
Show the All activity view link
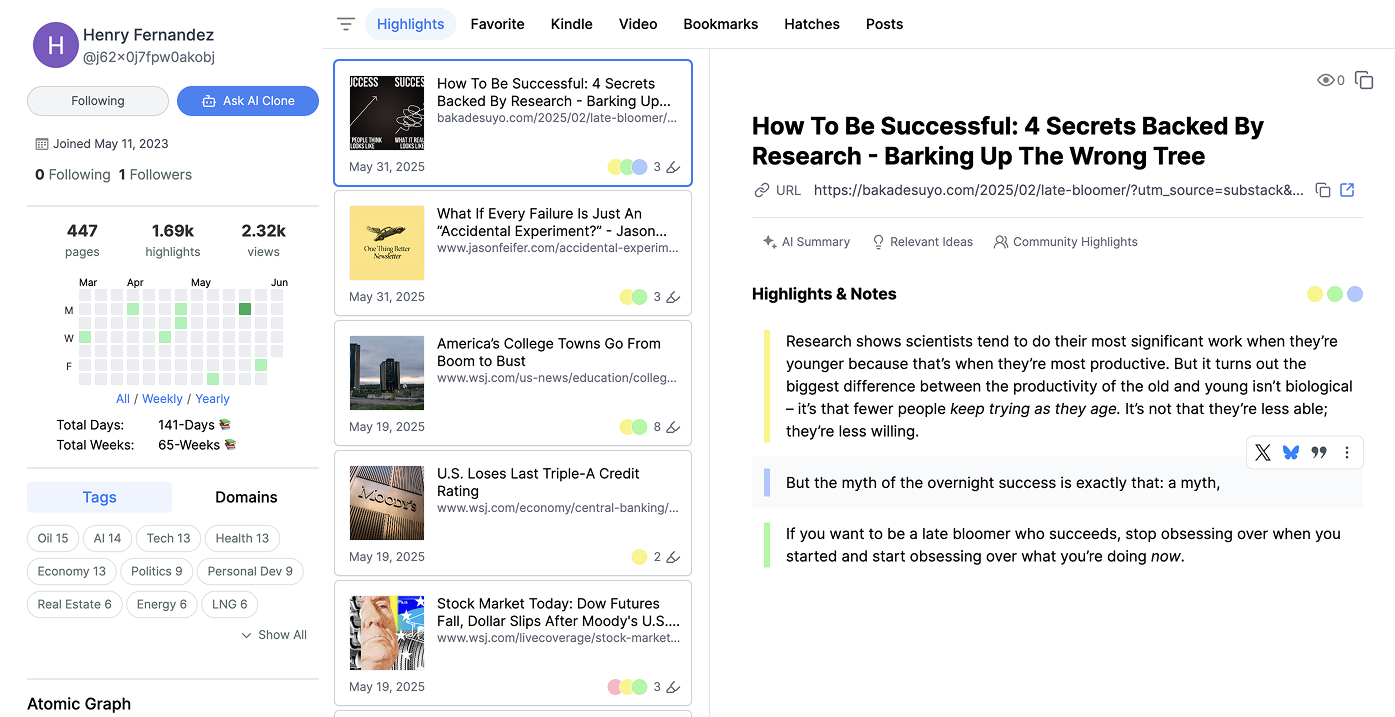pos(123,399)
